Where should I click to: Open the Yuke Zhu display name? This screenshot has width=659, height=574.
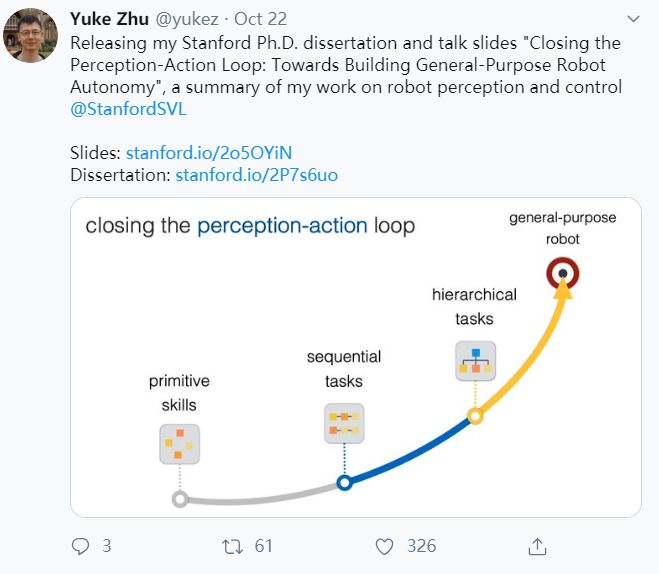pos(109,20)
